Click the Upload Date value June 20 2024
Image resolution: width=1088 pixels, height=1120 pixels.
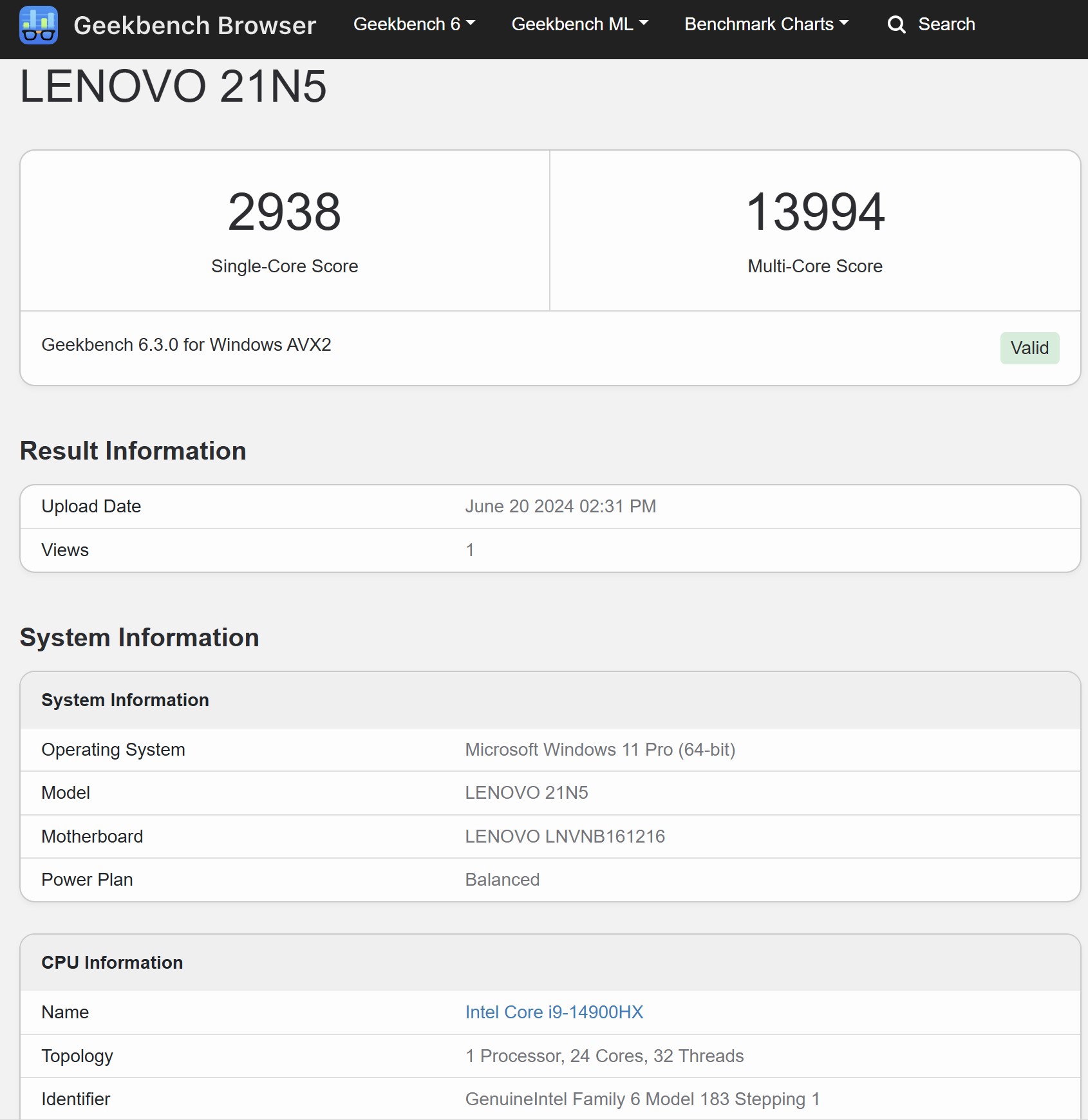pyautogui.click(x=560, y=507)
